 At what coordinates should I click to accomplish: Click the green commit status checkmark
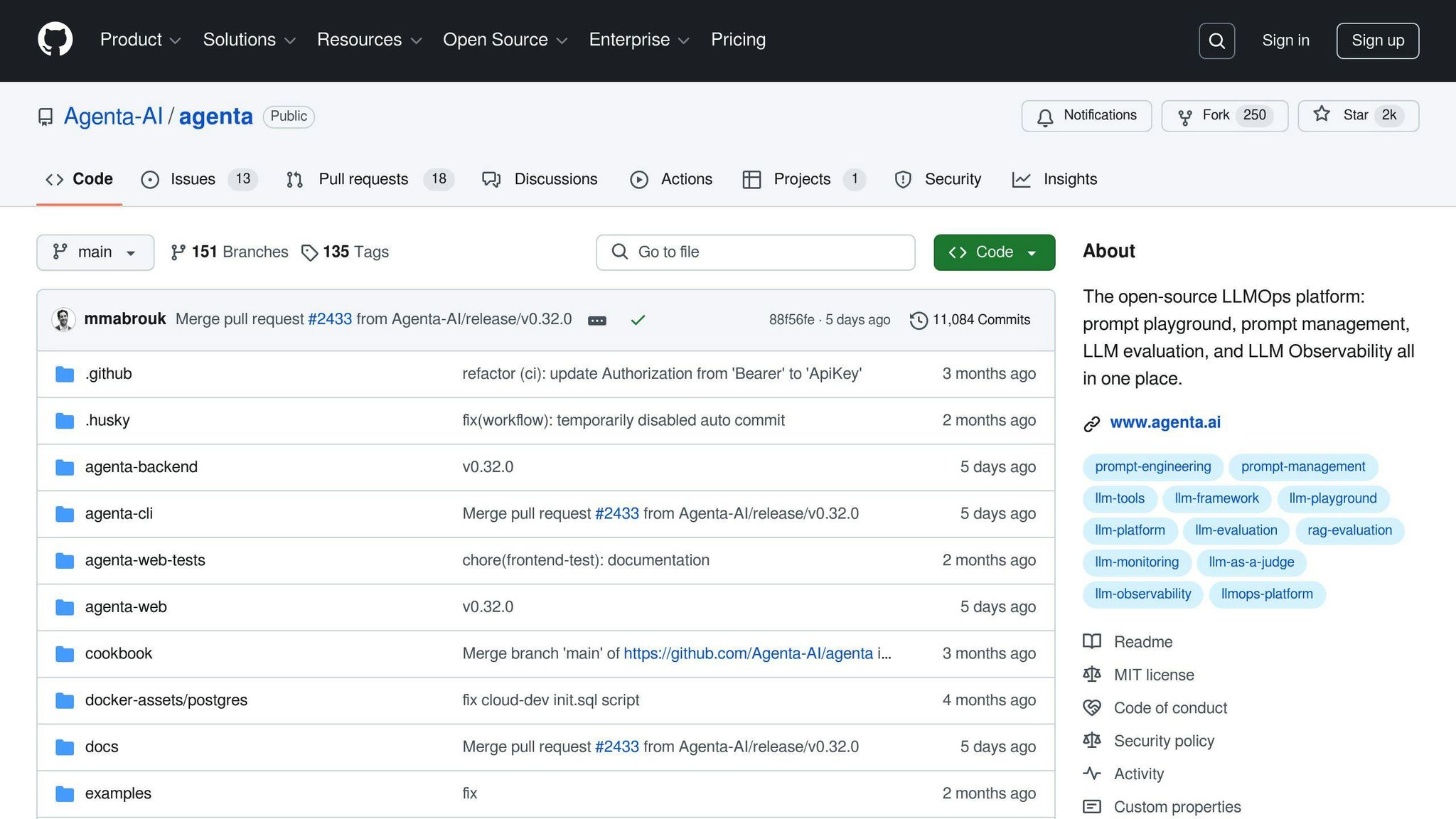[638, 321]
